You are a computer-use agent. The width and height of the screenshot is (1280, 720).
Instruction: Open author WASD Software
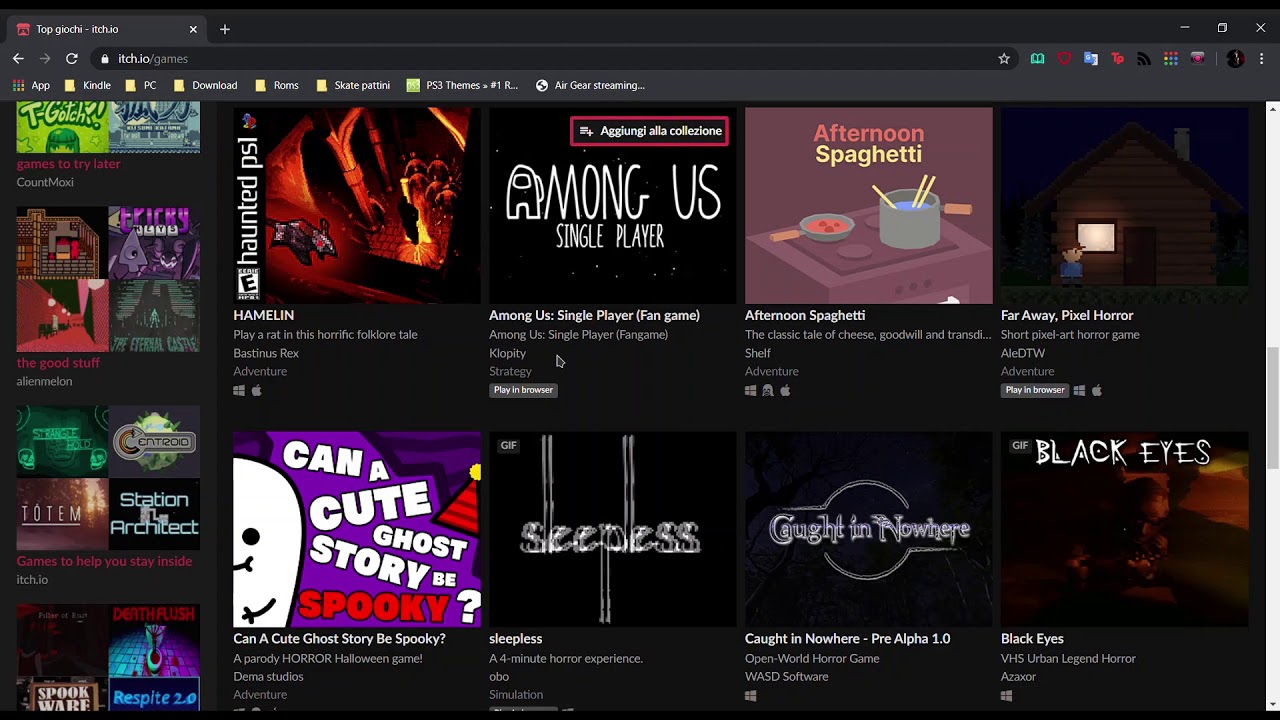(786, 676)
